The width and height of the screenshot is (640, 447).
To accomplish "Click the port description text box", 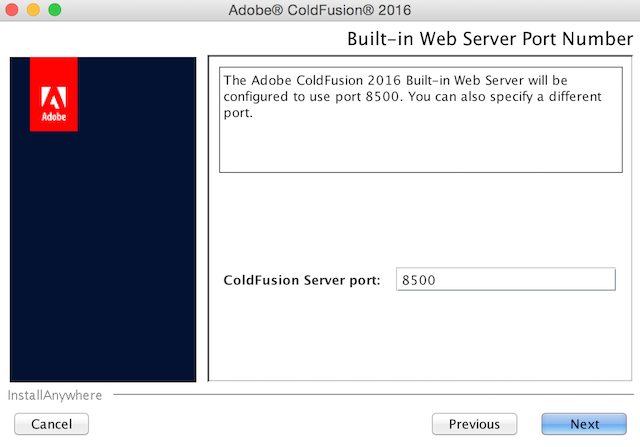I will pos(421,120).
